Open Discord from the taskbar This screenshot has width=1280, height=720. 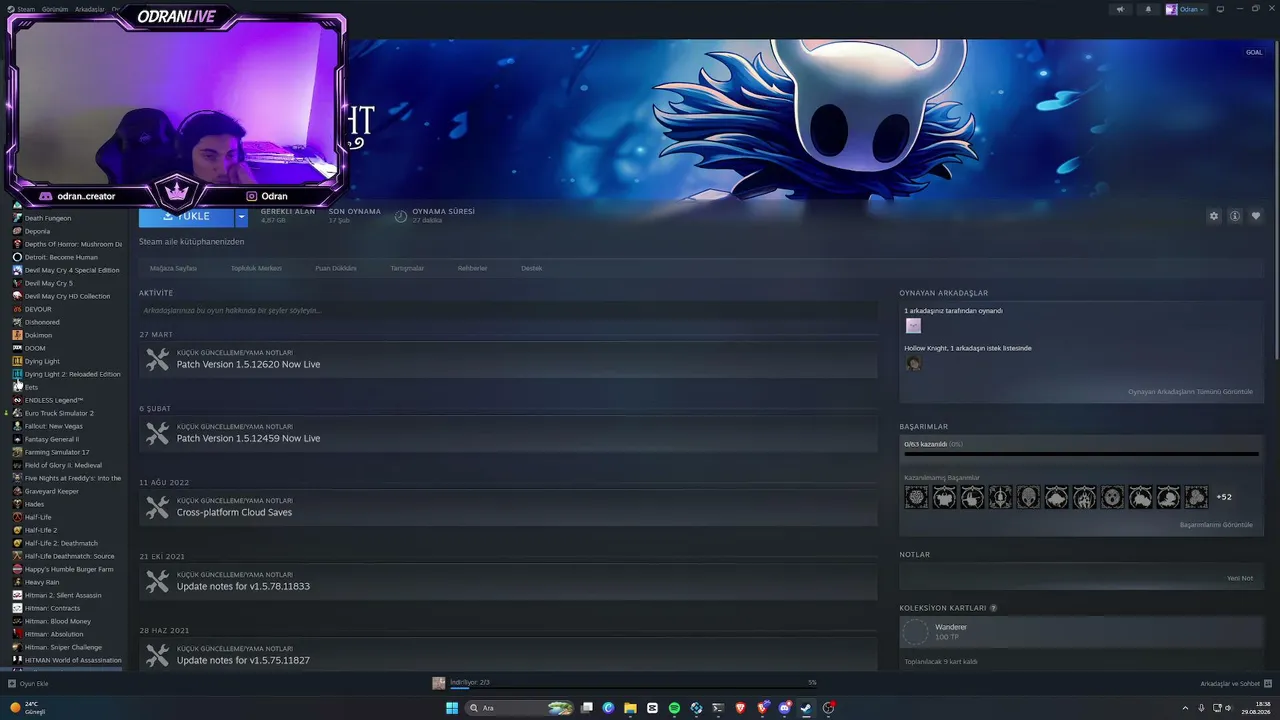[x=785, y=708]
